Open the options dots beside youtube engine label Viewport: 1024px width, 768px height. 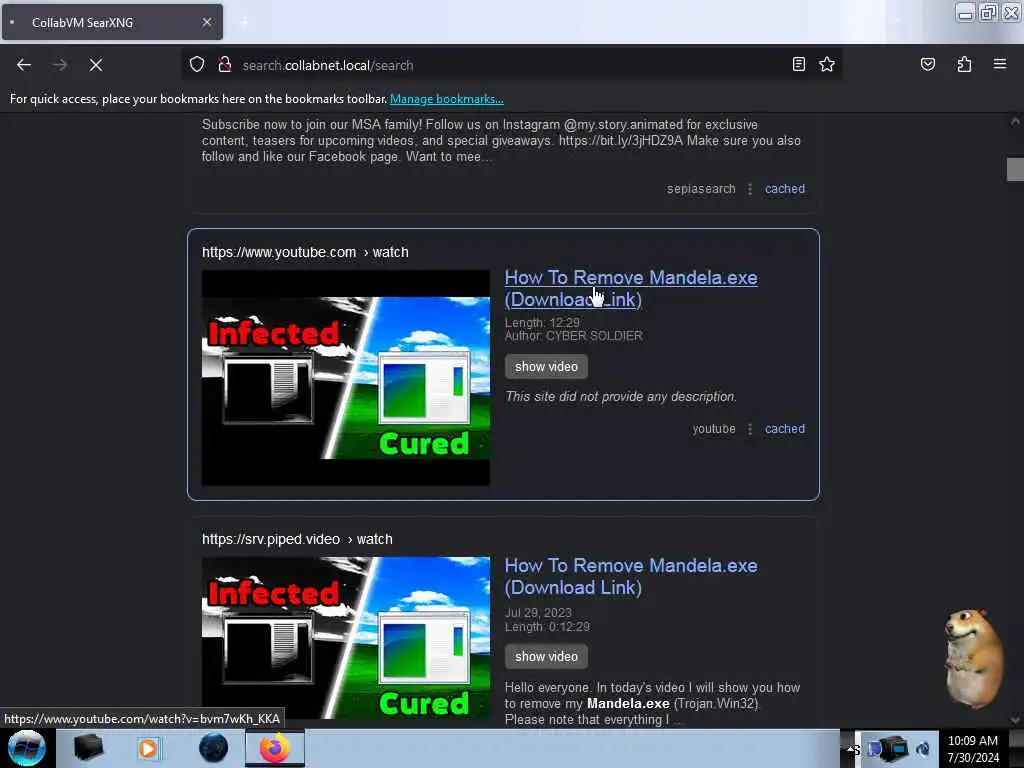tap(750, 428)
